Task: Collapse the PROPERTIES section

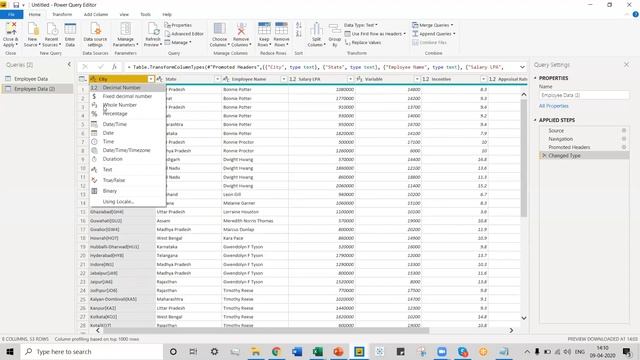Action: [535, 78]
